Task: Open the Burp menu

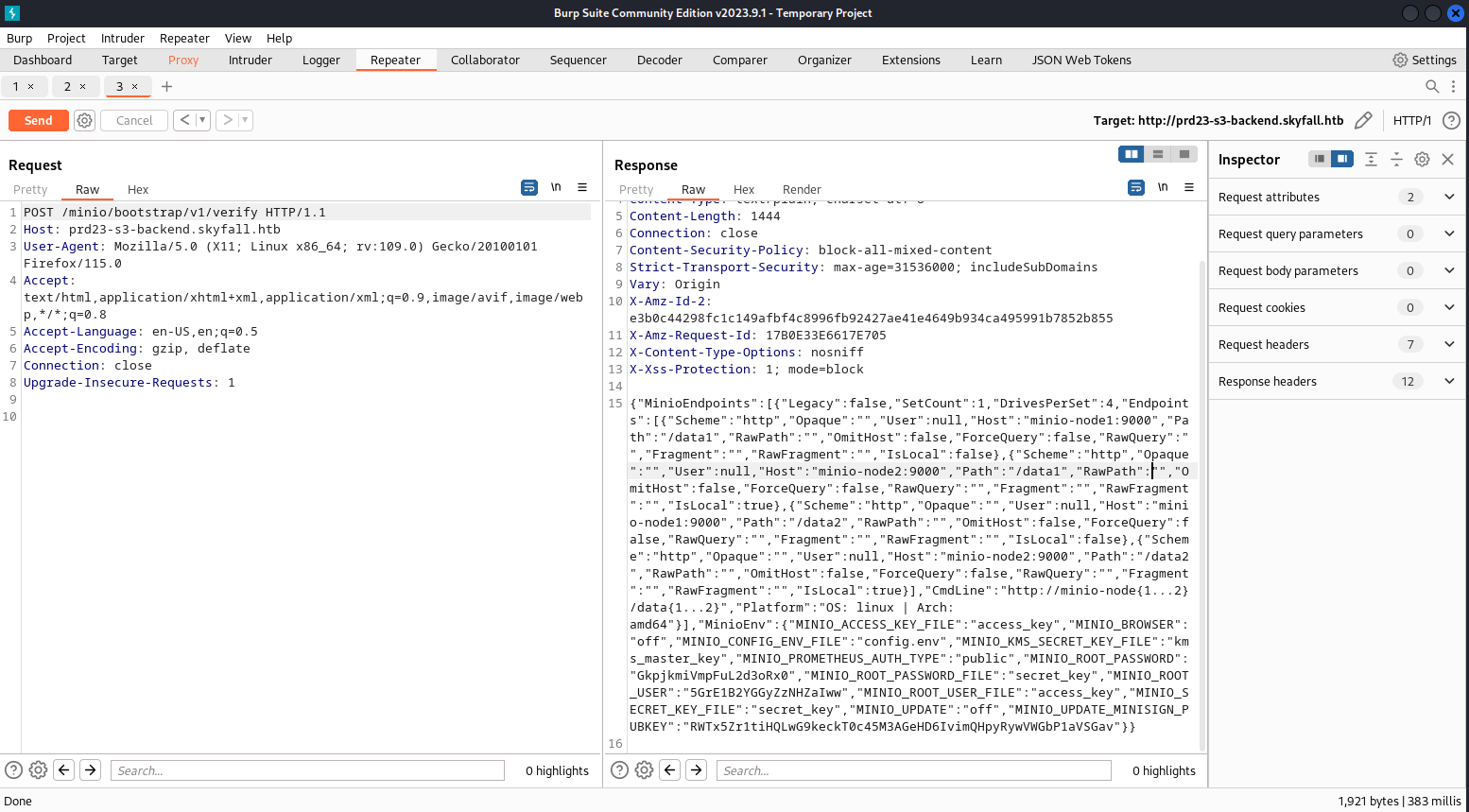Action: point(20,38)
